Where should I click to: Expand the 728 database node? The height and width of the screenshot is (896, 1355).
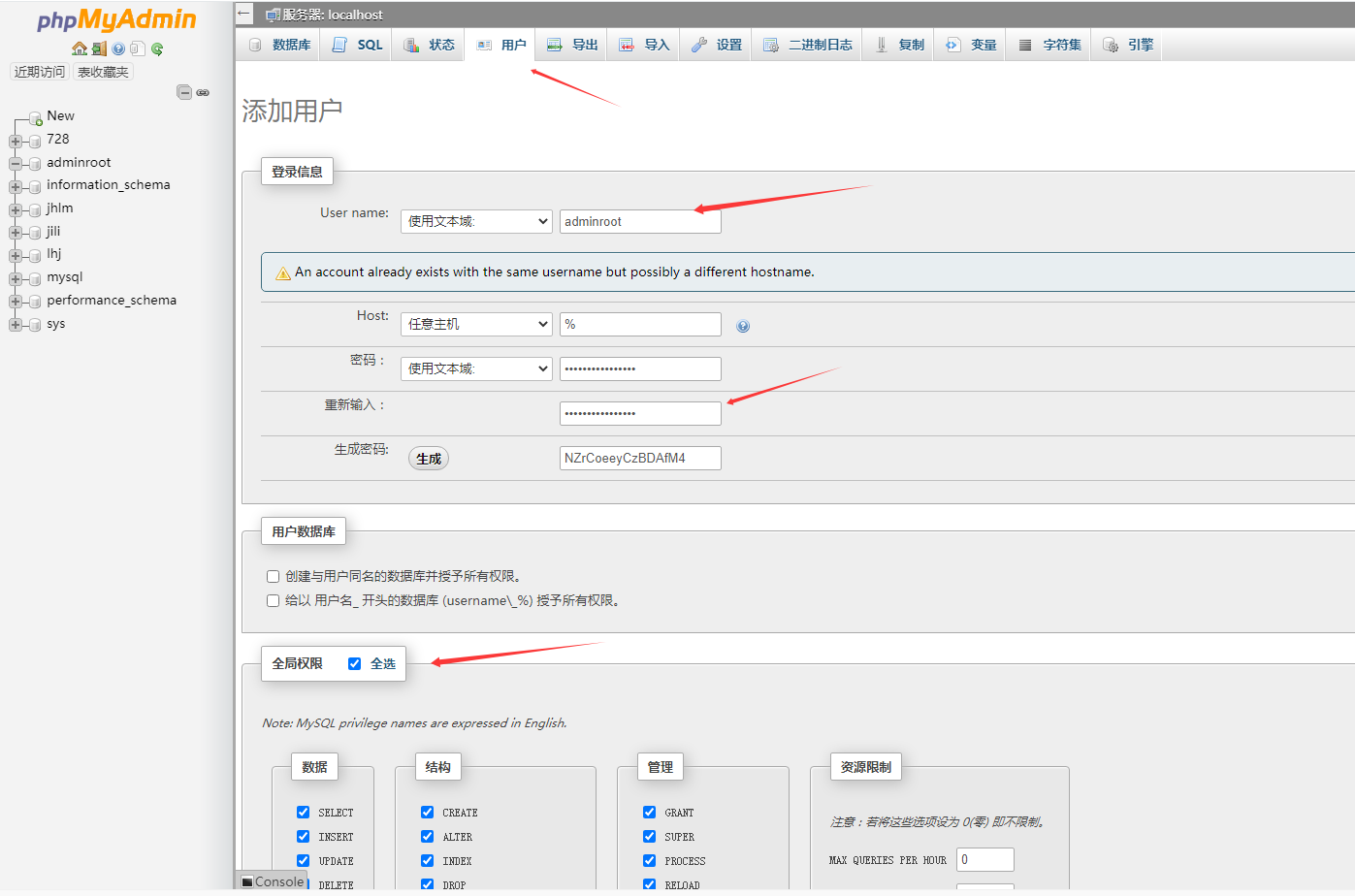(x=15, y=141)
